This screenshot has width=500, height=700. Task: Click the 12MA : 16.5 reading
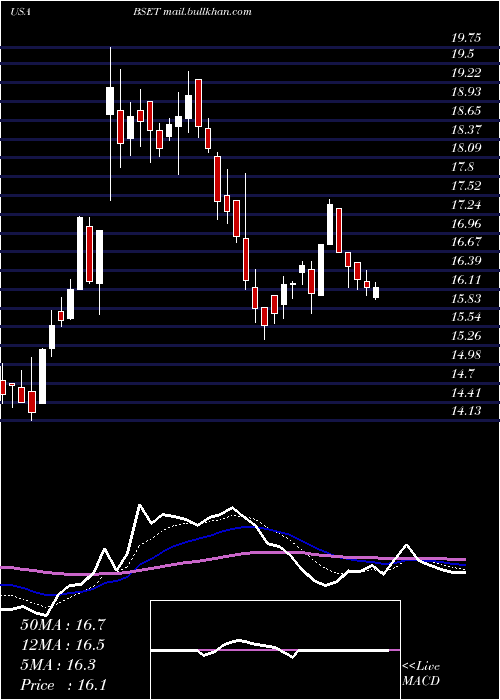pyautogui.click(x=62, y=645)
